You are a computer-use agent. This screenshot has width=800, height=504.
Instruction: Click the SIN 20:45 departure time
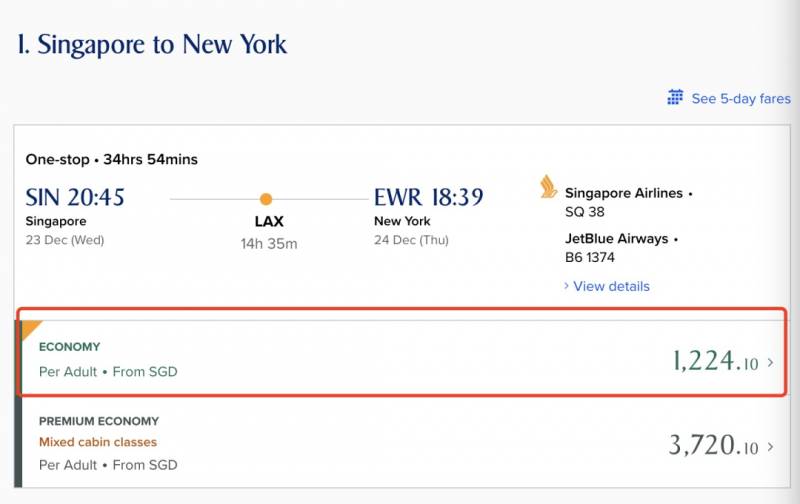(75, 197)
